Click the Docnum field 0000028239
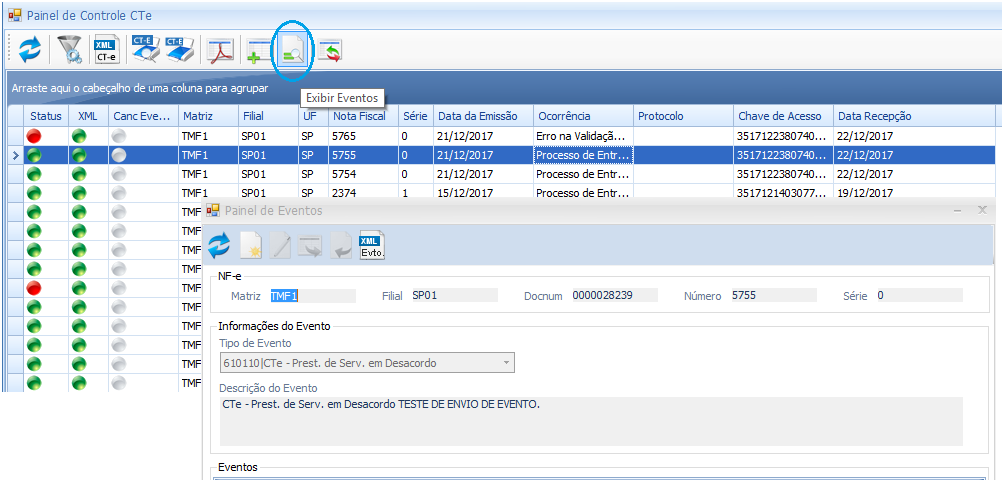The height and width of the screenshot is (480, 1003). click(614, 296)
